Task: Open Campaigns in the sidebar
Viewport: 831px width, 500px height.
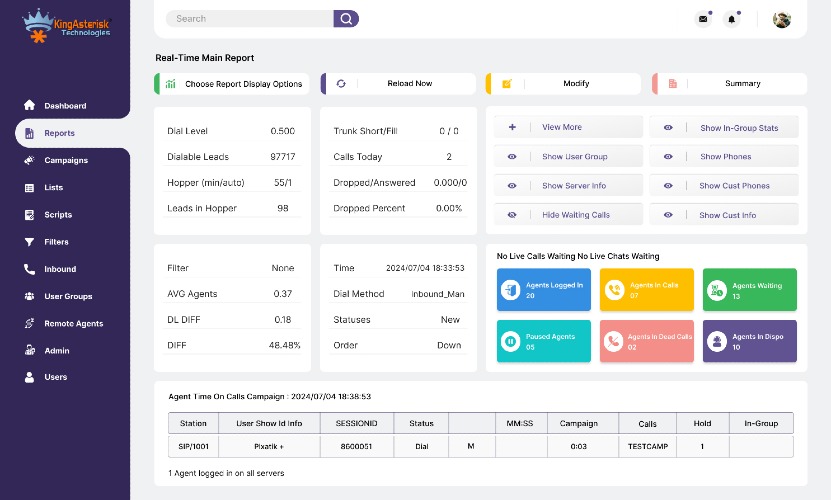Action: coord(66,160)
